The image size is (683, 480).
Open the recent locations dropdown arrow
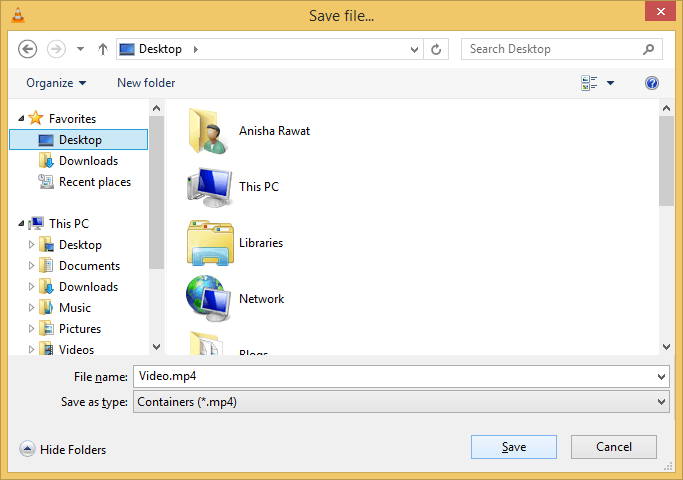(81, 49)
